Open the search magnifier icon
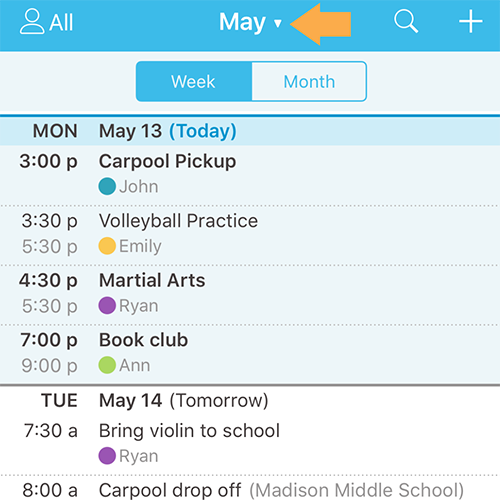This screenshot has height=500, width=500. 406,22
